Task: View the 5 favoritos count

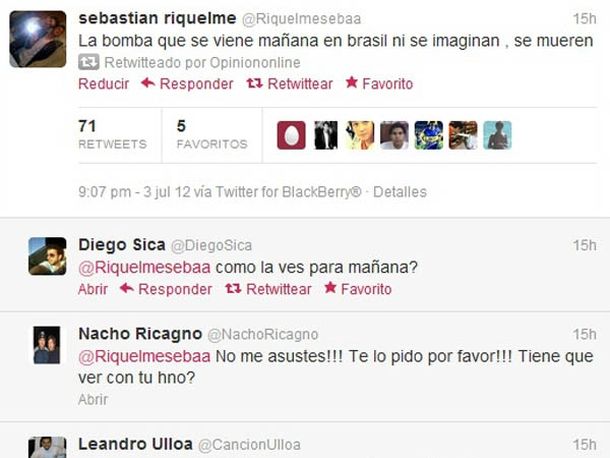Action: pos(212,135)
